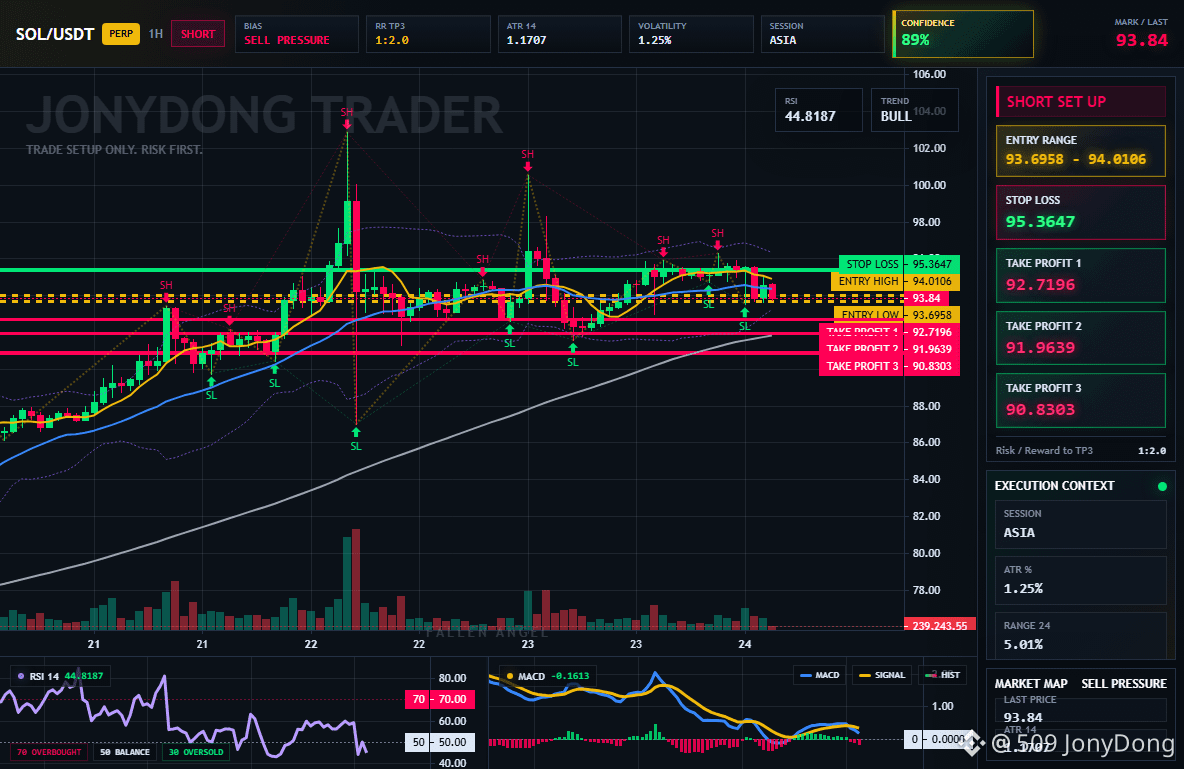
Task: Click the Session ASIA header card
Action: point(822,34)
